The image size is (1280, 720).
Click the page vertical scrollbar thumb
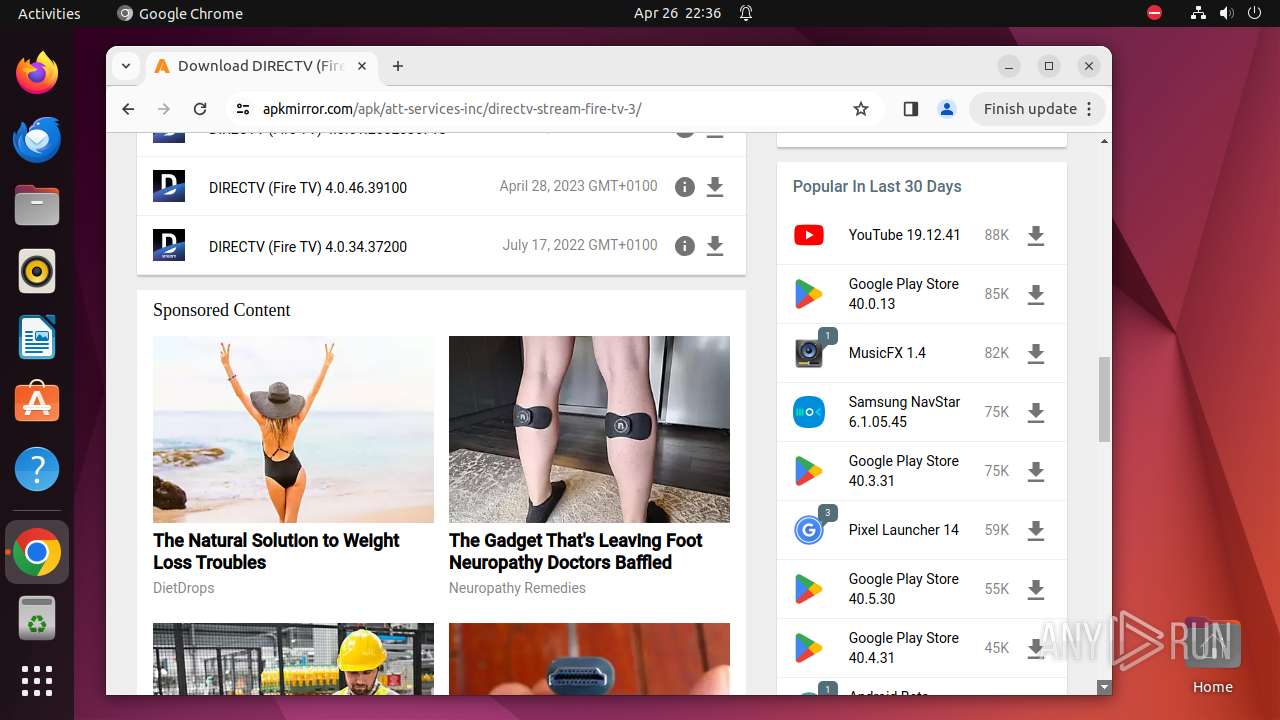[x=1104, y=398]
